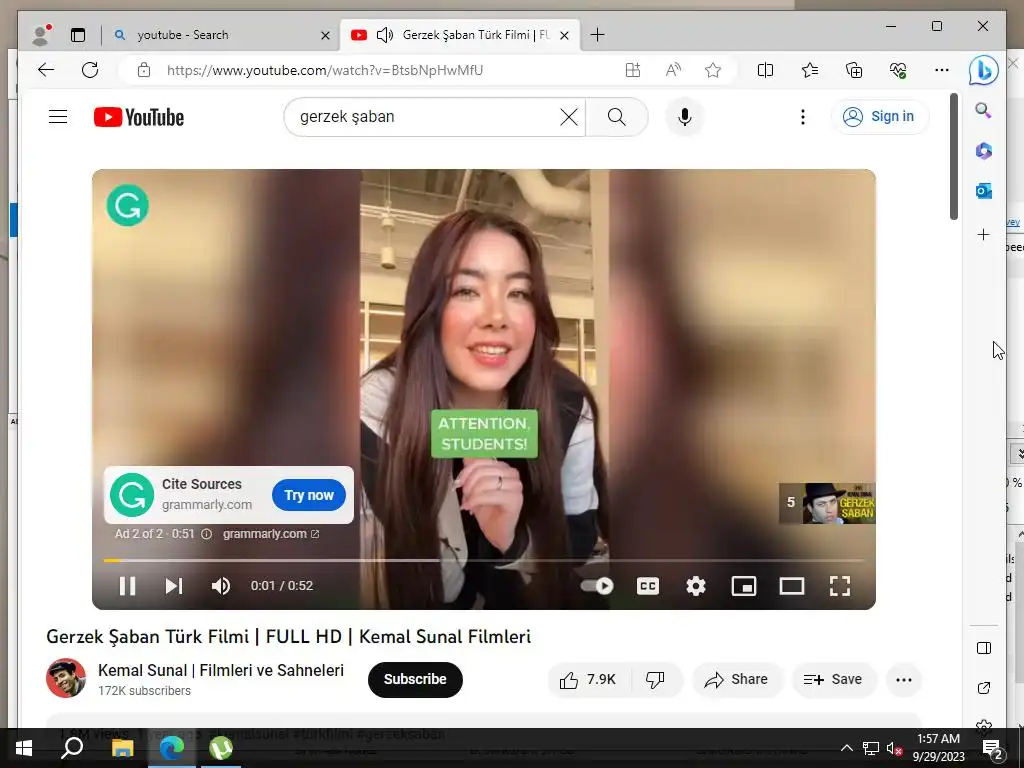Screen dimensions: 1024x768
Task: Refresh the current page
Action: pos(90,70)
